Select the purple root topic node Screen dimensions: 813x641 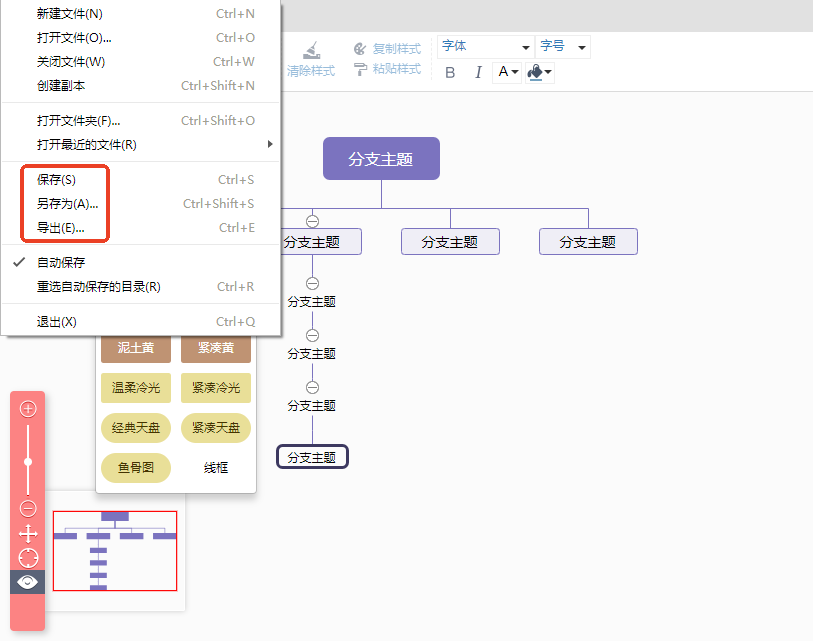[x=382, y=159]
